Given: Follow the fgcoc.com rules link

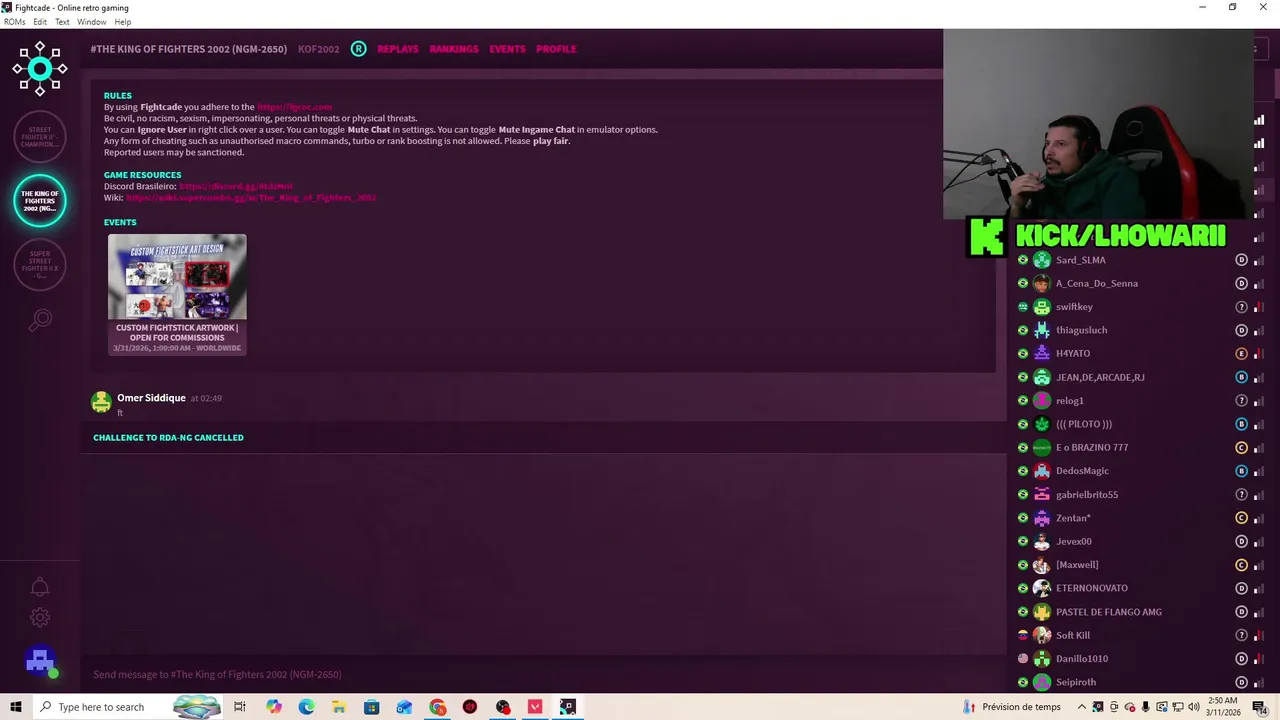Looking at the screenshot, I should point(294,107).
